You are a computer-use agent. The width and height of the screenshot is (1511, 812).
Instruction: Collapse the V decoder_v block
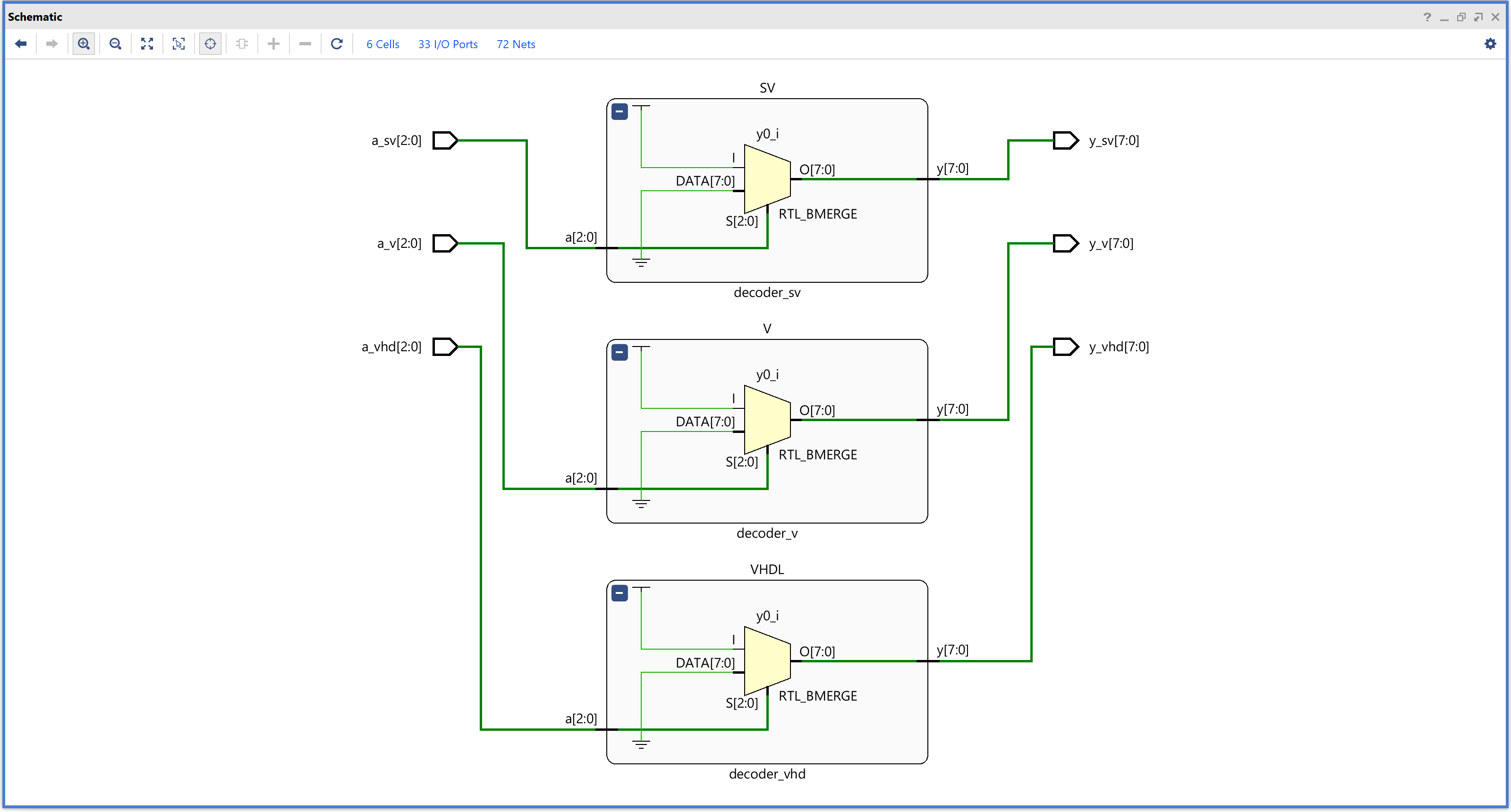point(620,352)
